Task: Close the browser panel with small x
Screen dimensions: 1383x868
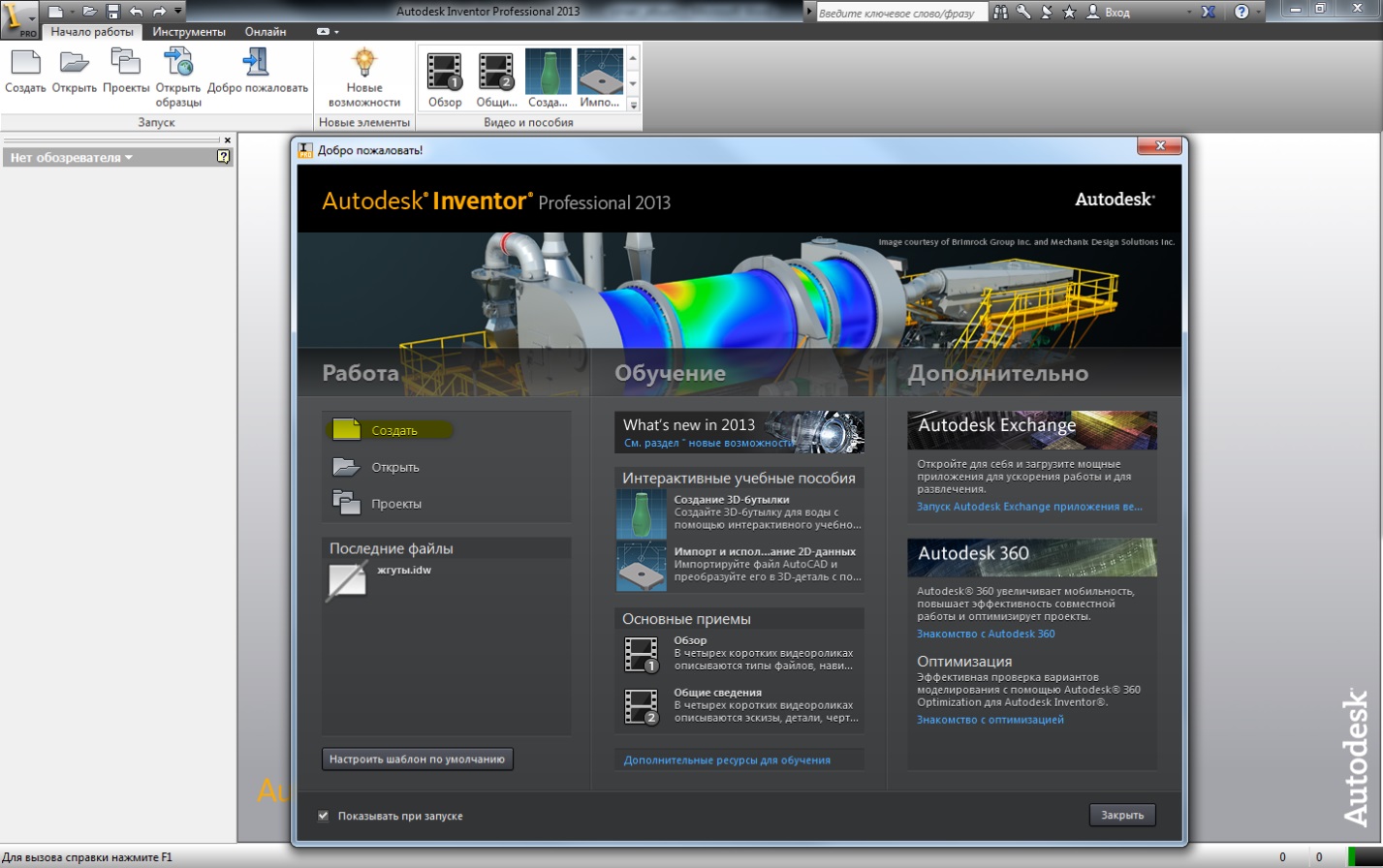Action: click(228, 140)
